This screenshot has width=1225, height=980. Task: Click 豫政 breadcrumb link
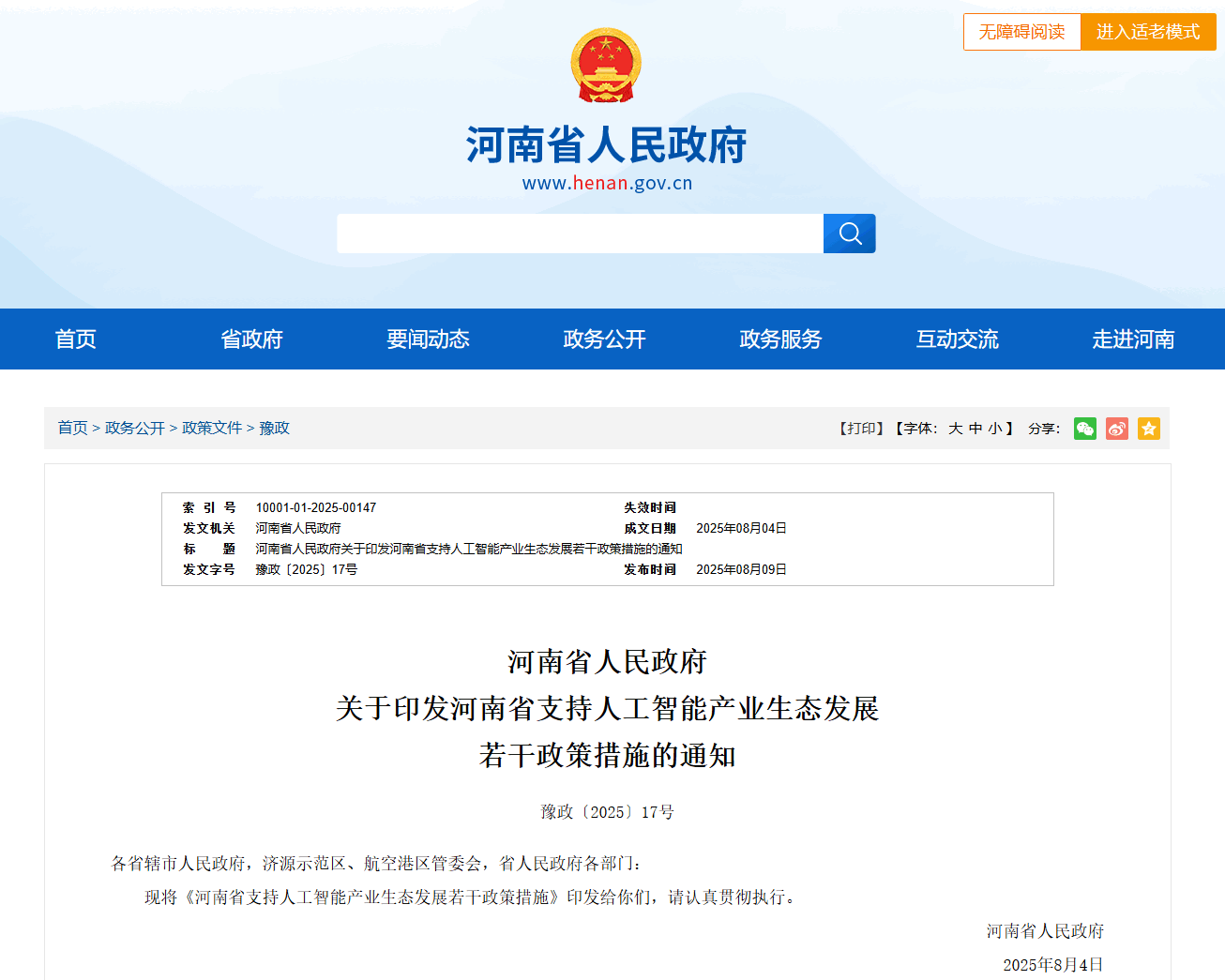(274, 429)
